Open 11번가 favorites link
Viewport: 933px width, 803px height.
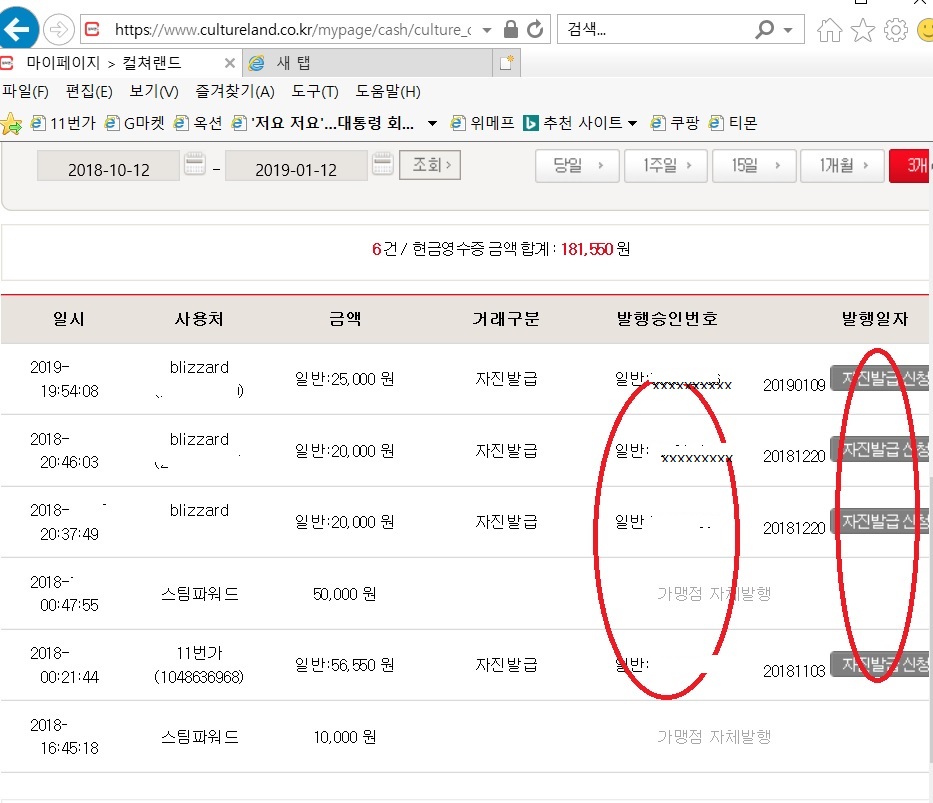click(x=63, y=123)
